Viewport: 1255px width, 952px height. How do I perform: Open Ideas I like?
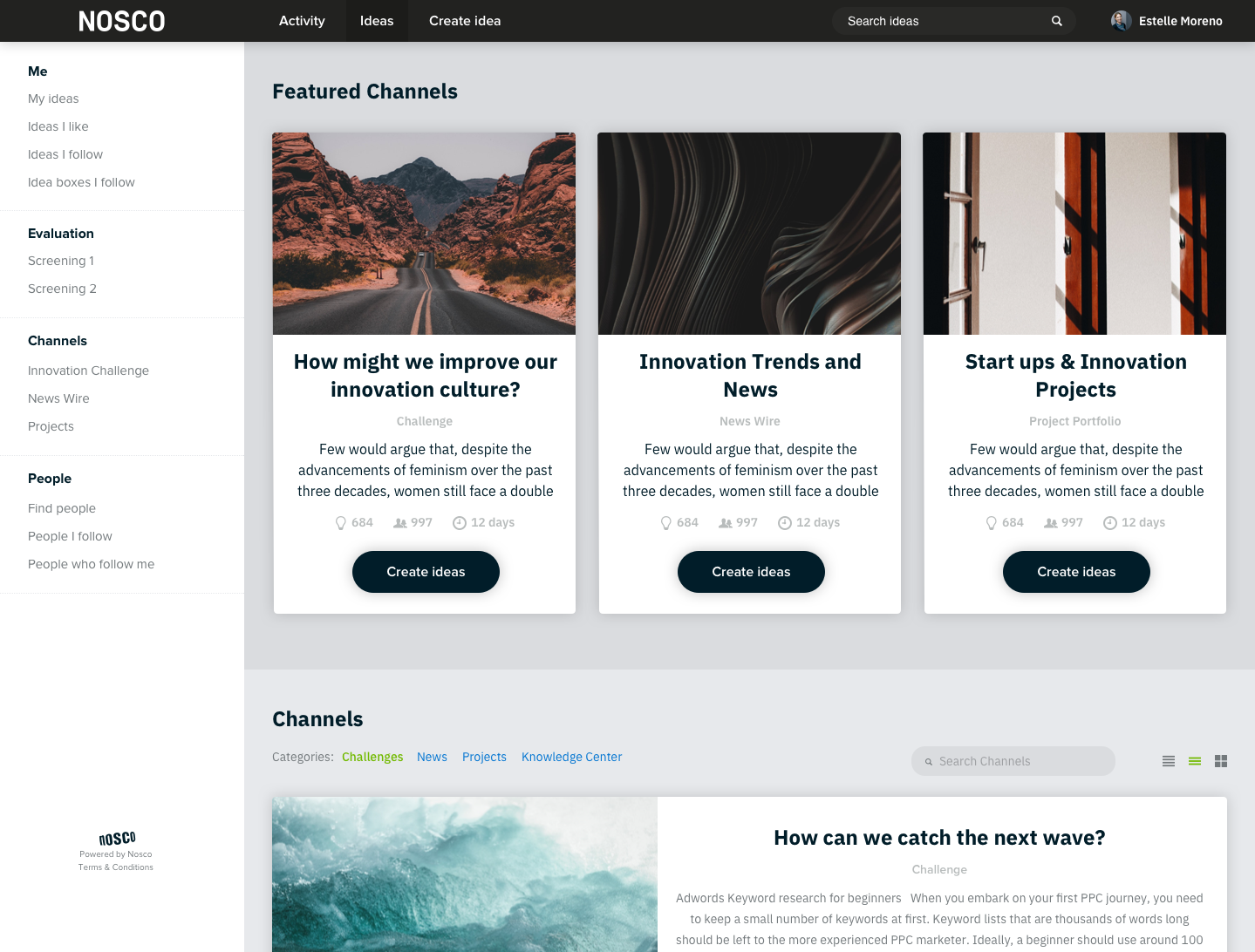coord(58,126)
